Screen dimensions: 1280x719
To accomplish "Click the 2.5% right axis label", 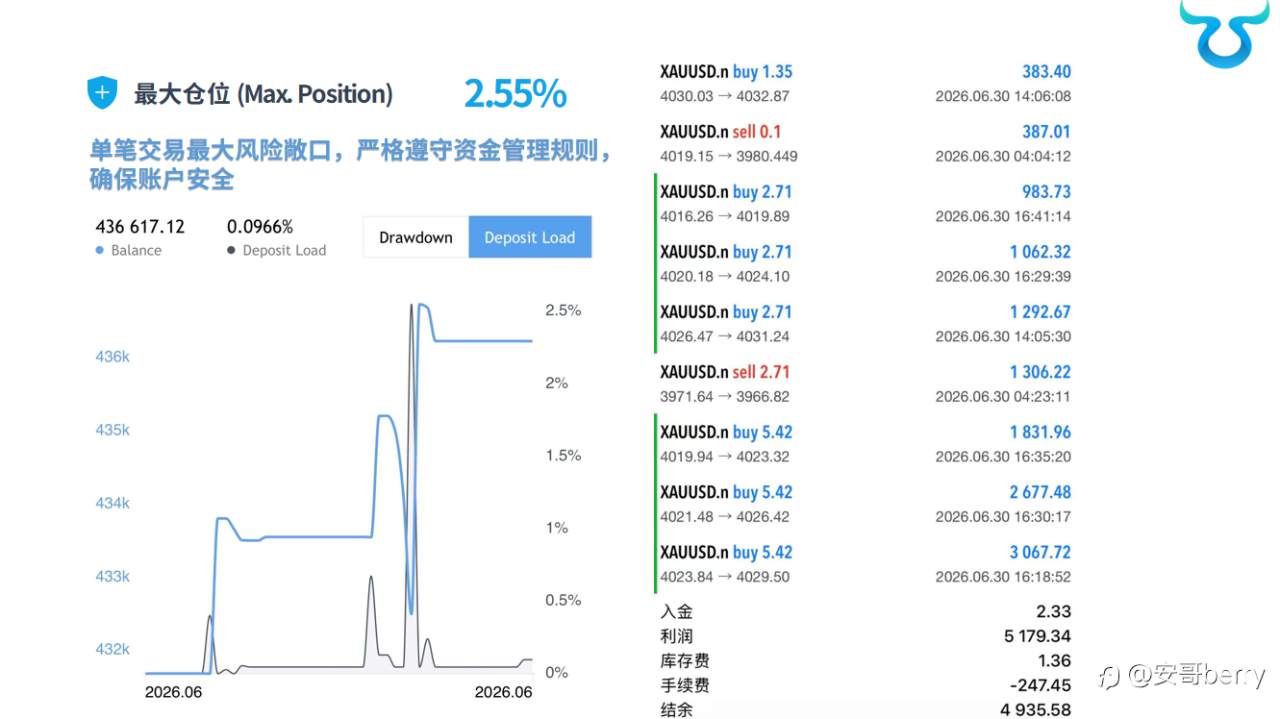I will point(563,311).
